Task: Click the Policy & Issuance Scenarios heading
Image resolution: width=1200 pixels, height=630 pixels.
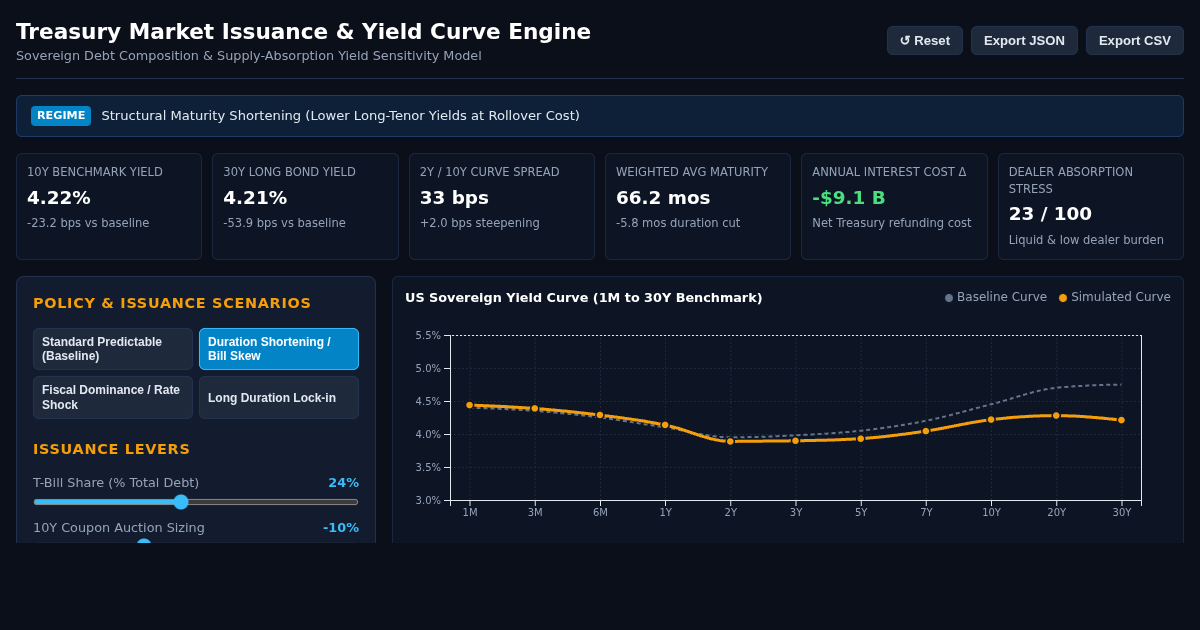Action: 172,303
